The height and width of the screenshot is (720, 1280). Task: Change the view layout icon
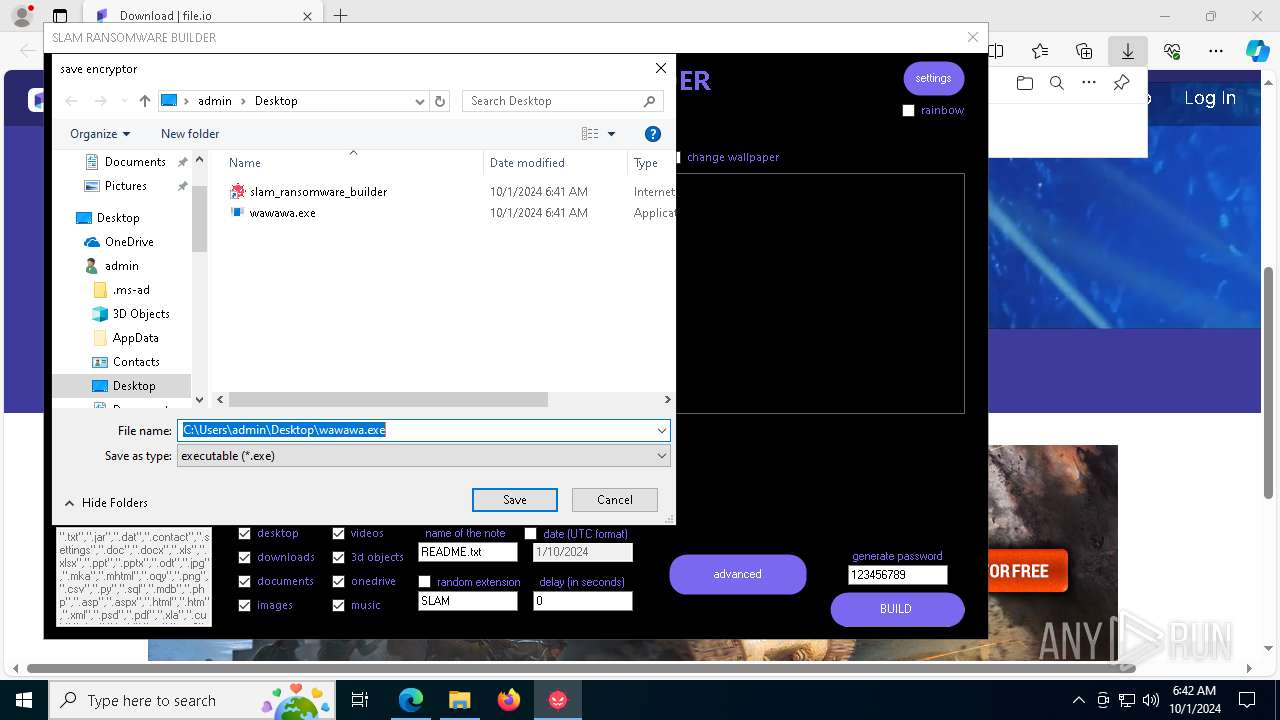coord(590,134)
